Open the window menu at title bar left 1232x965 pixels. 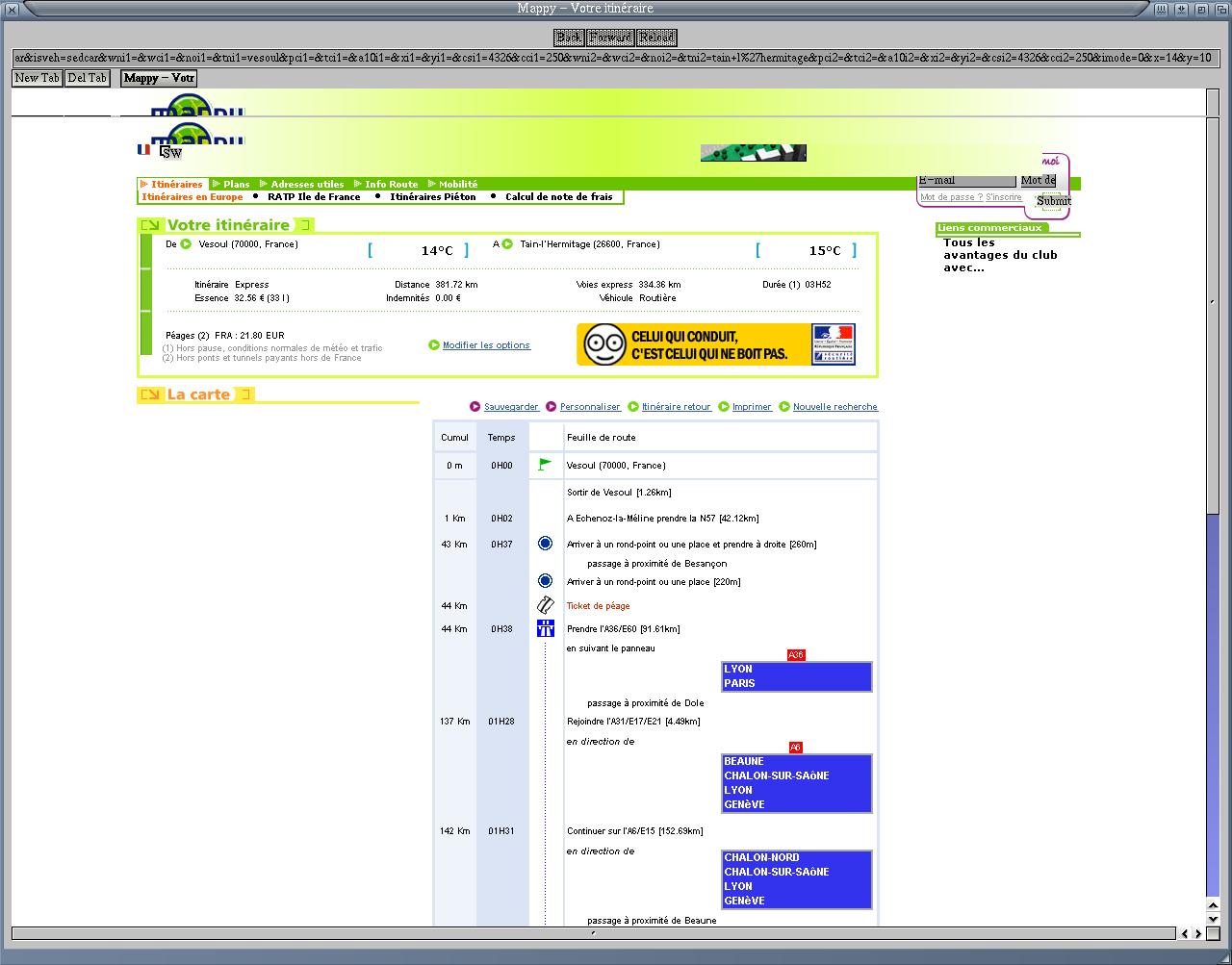12,9
